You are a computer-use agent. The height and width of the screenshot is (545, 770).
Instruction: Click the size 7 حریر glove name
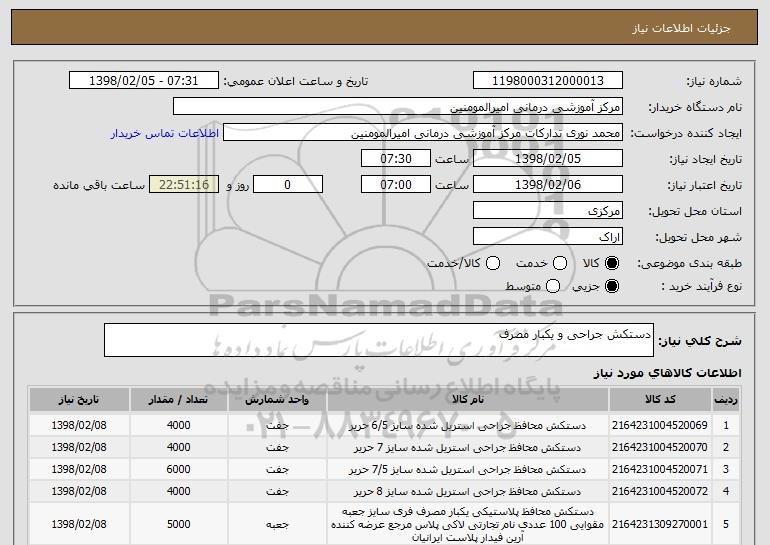coord(467,447)
